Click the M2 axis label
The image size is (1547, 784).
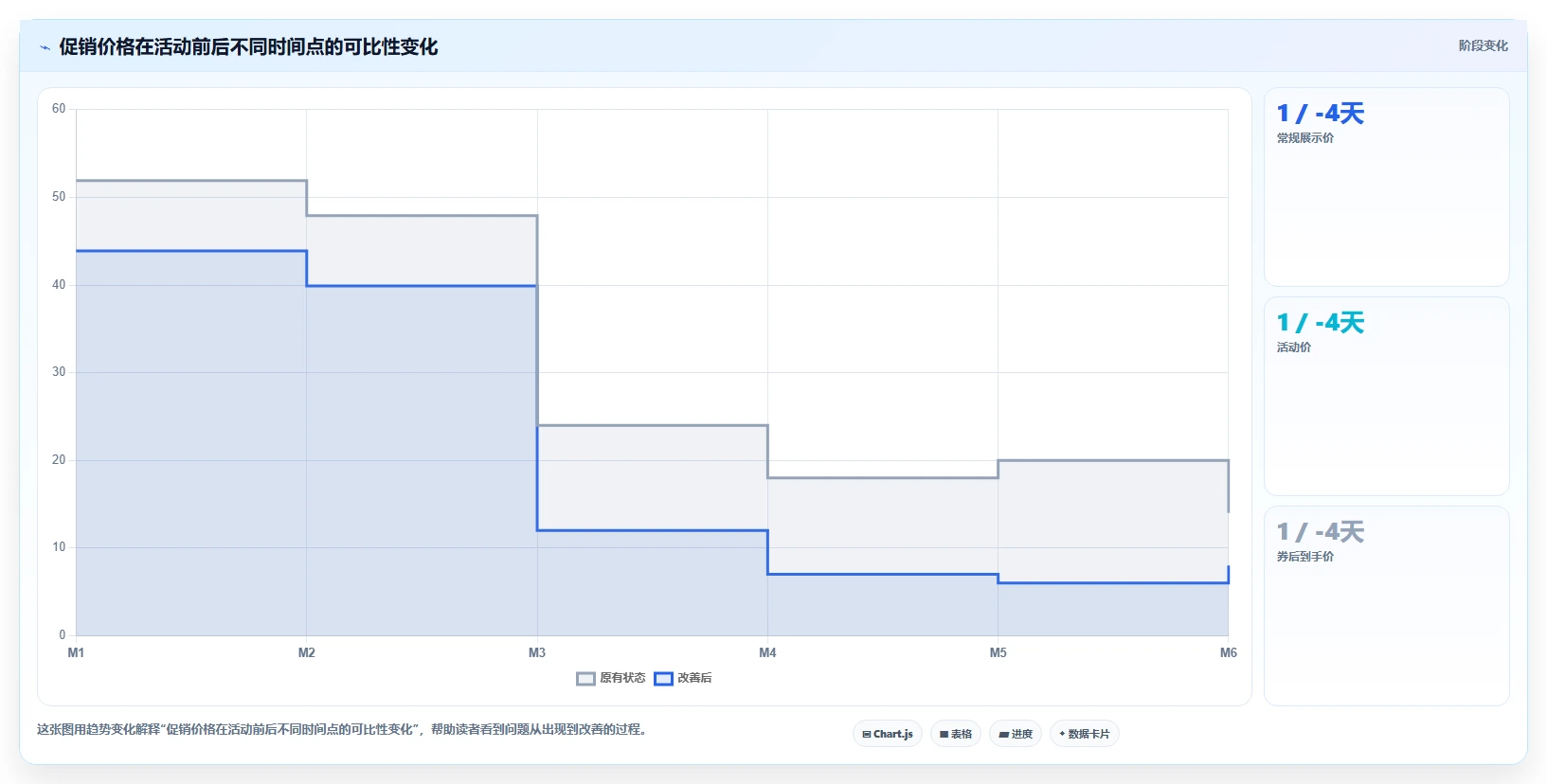307,652
